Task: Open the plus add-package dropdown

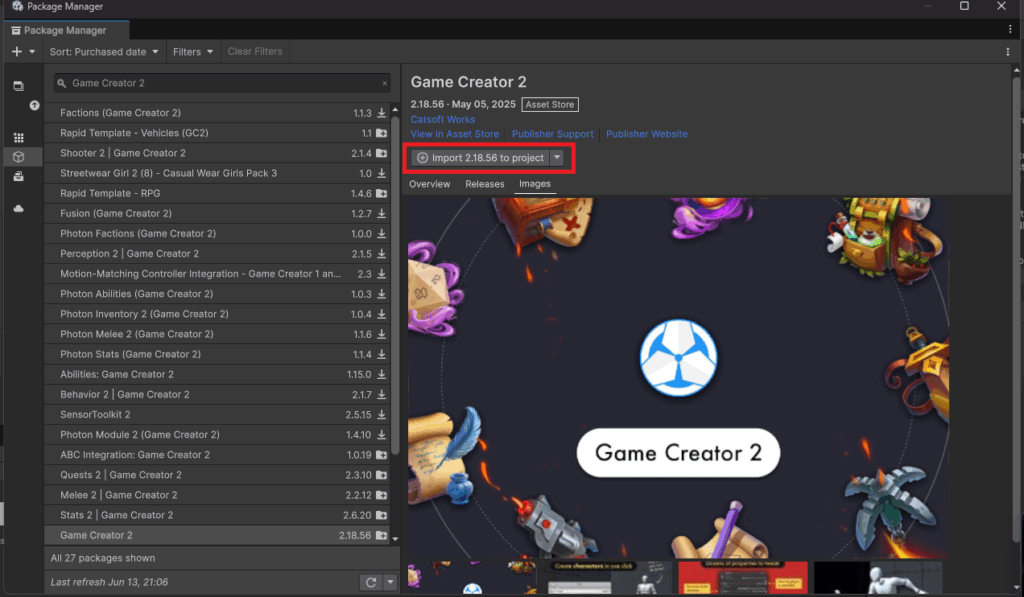Action: click(x=23, y=52)
